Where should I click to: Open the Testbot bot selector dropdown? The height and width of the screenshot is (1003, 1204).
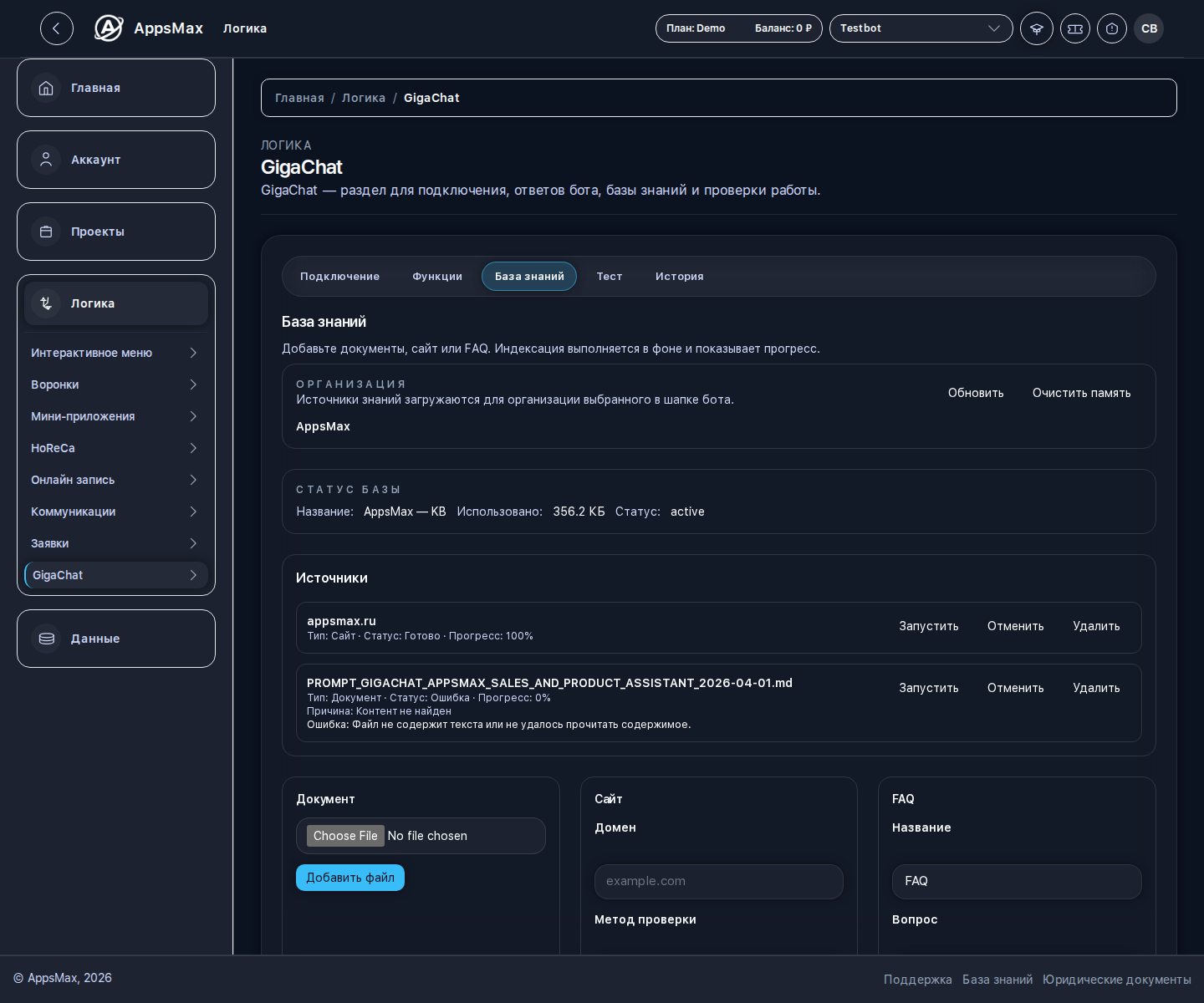921,28
